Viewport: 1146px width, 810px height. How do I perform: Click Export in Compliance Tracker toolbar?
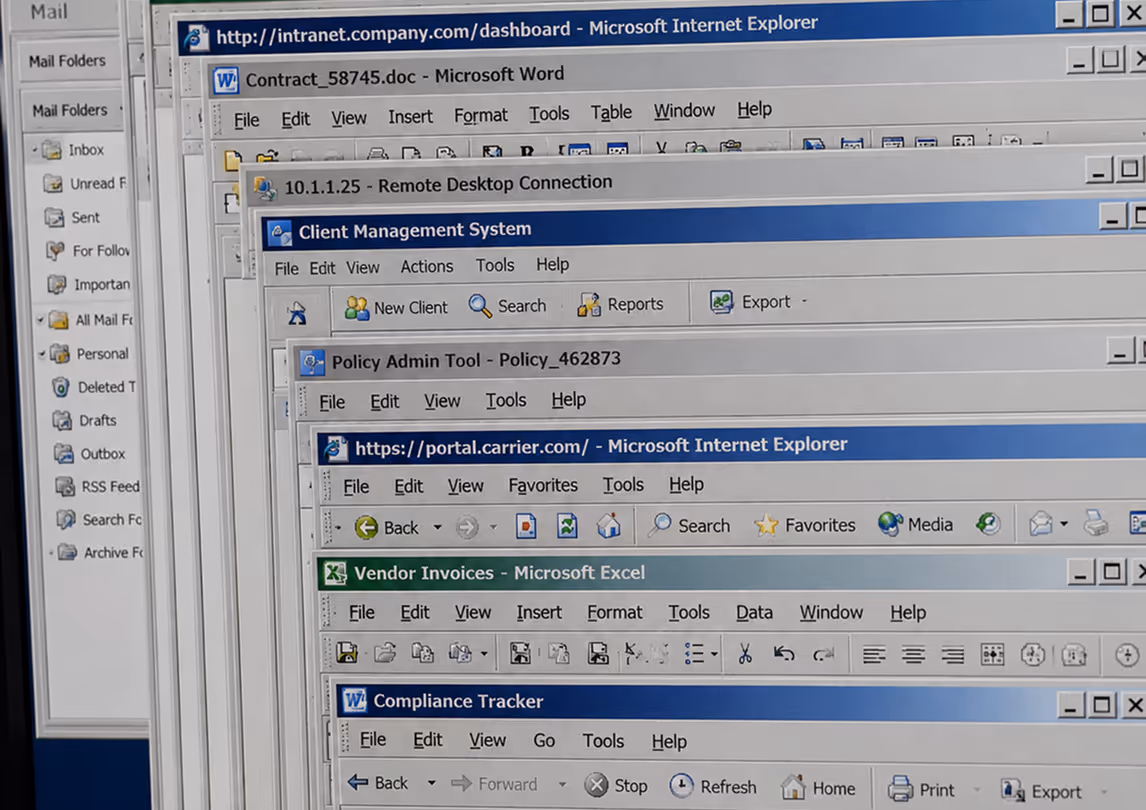tap(1041, 791)
